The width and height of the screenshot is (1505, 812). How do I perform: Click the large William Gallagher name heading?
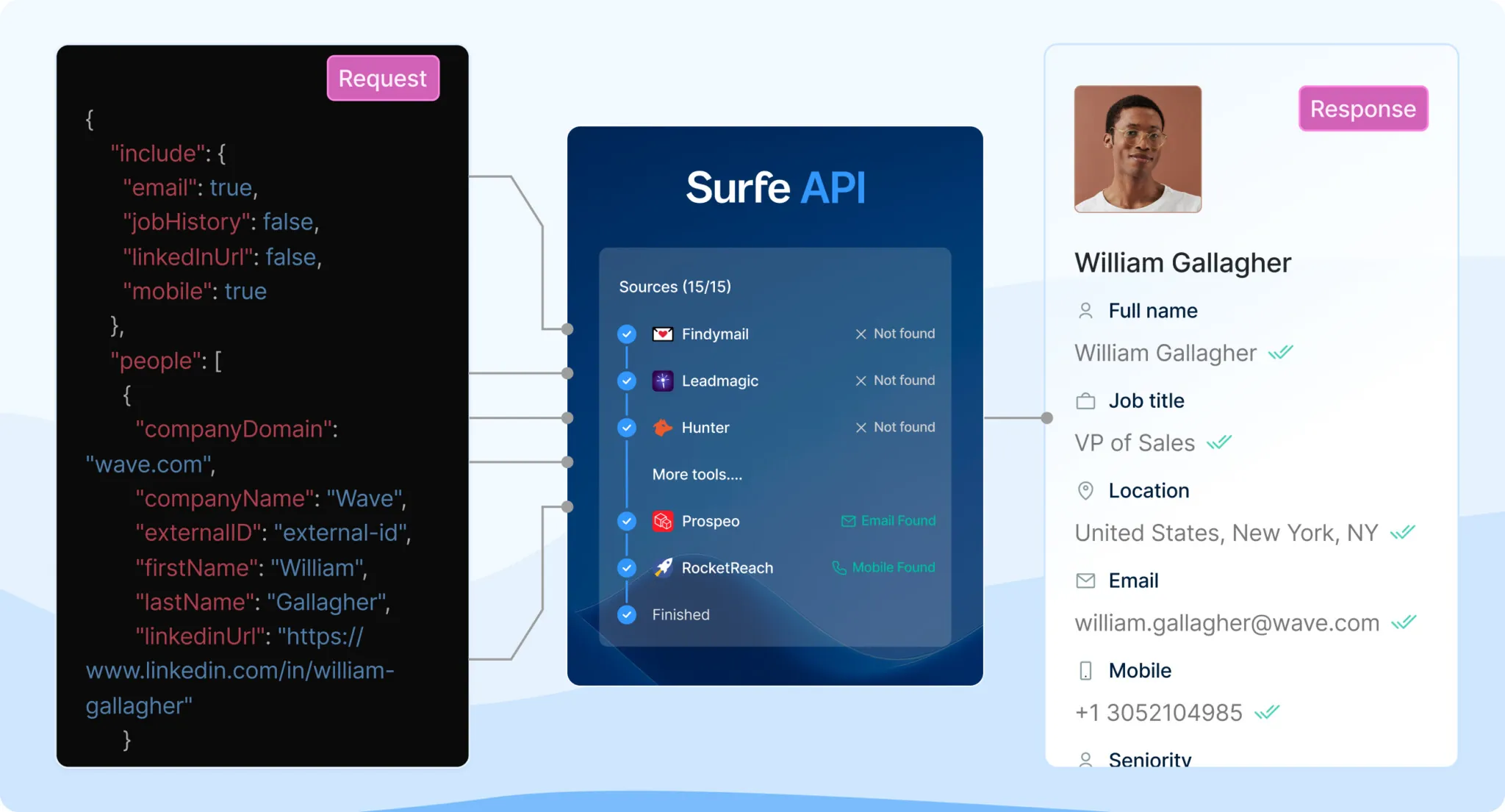(1183, 263)
